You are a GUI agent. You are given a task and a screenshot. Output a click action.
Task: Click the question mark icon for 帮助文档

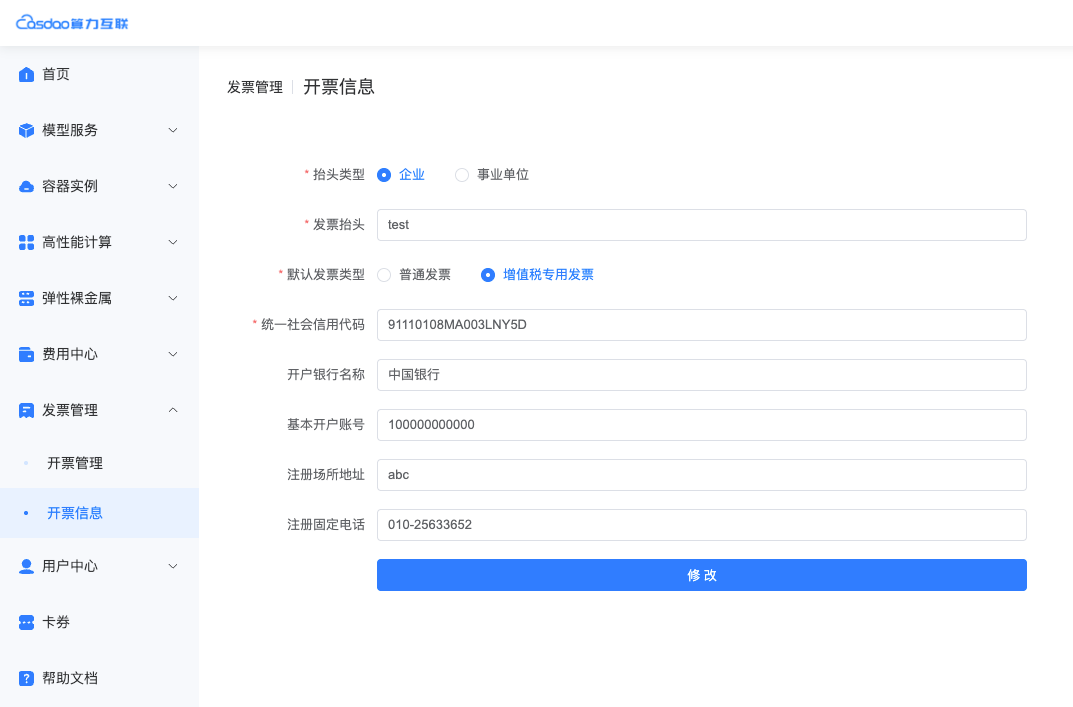pyautogui.click(x=26, y=678)
